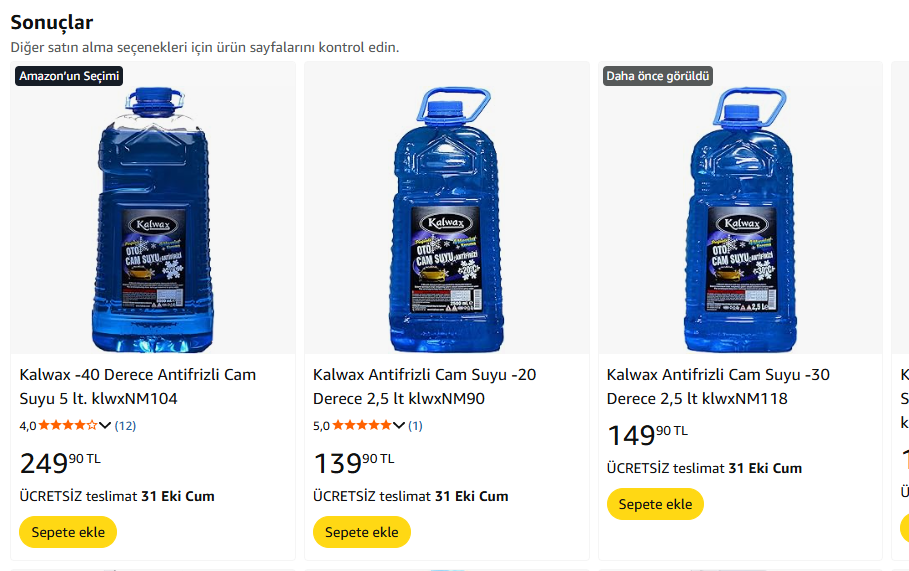This screenshot has width=909, height=571.
Task: Add Kalwax -40 Derece 5 lt to cart
Action: (68, 532)
